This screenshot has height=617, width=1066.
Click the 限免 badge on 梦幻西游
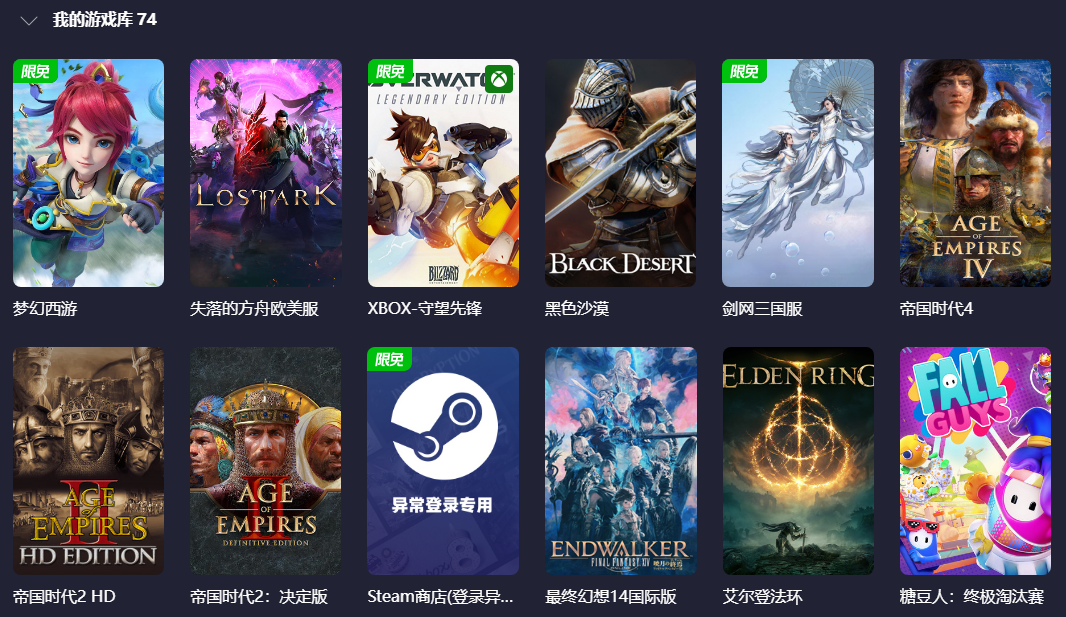[x=35, y=71]
